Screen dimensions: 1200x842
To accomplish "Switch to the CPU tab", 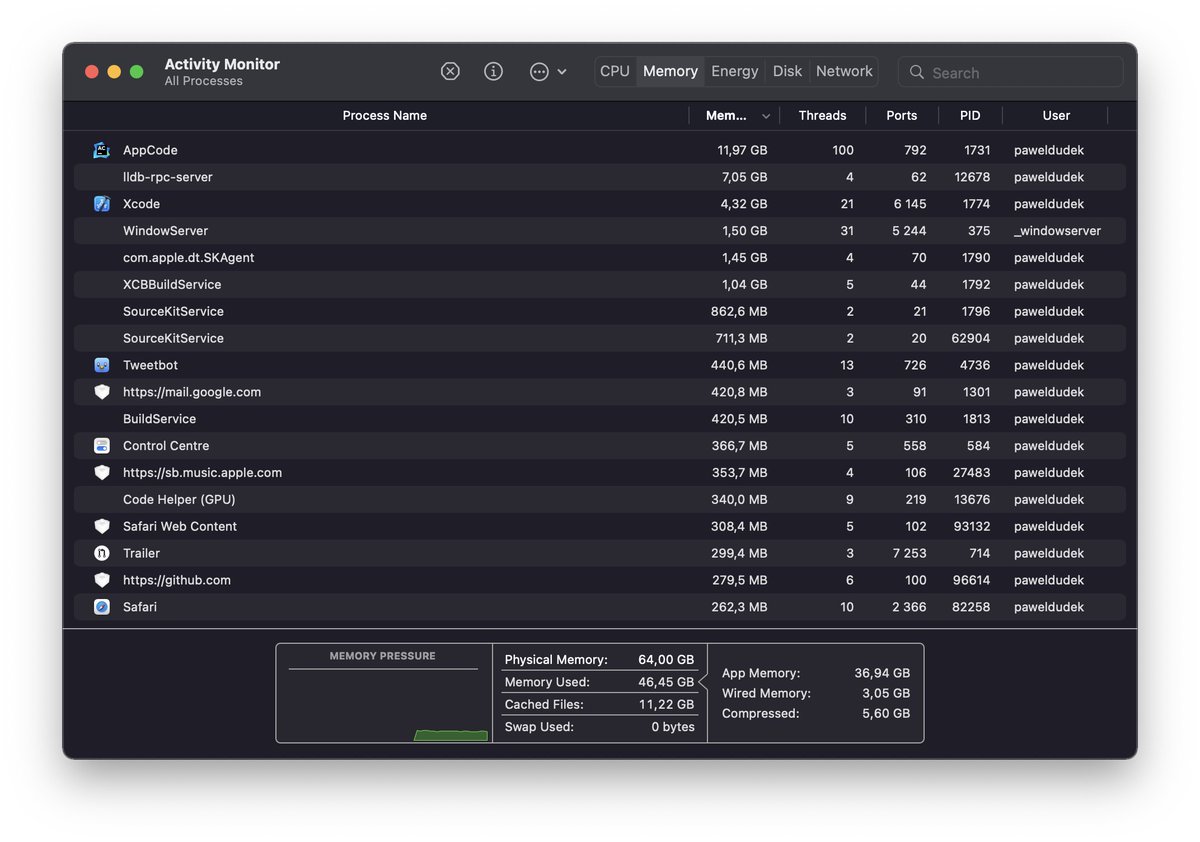I will click(x=615, y=71).
